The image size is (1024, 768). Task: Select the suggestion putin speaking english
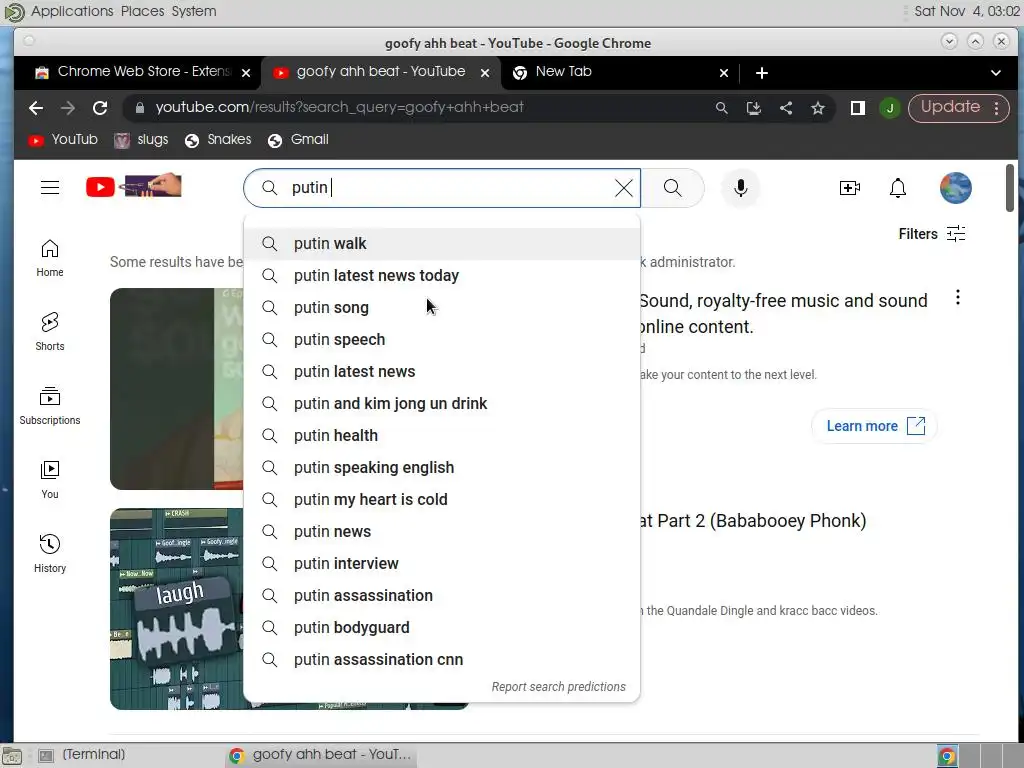point(441,468)
